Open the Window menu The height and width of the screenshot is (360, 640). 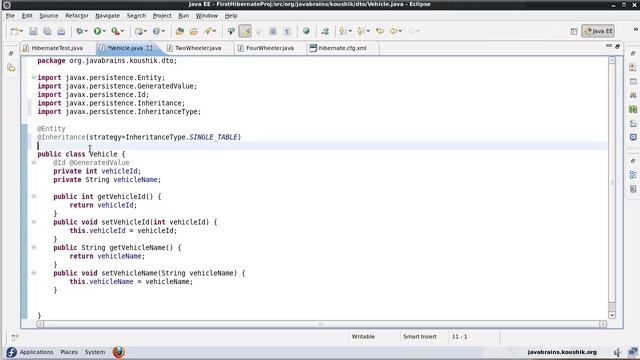tap(207, 16)
